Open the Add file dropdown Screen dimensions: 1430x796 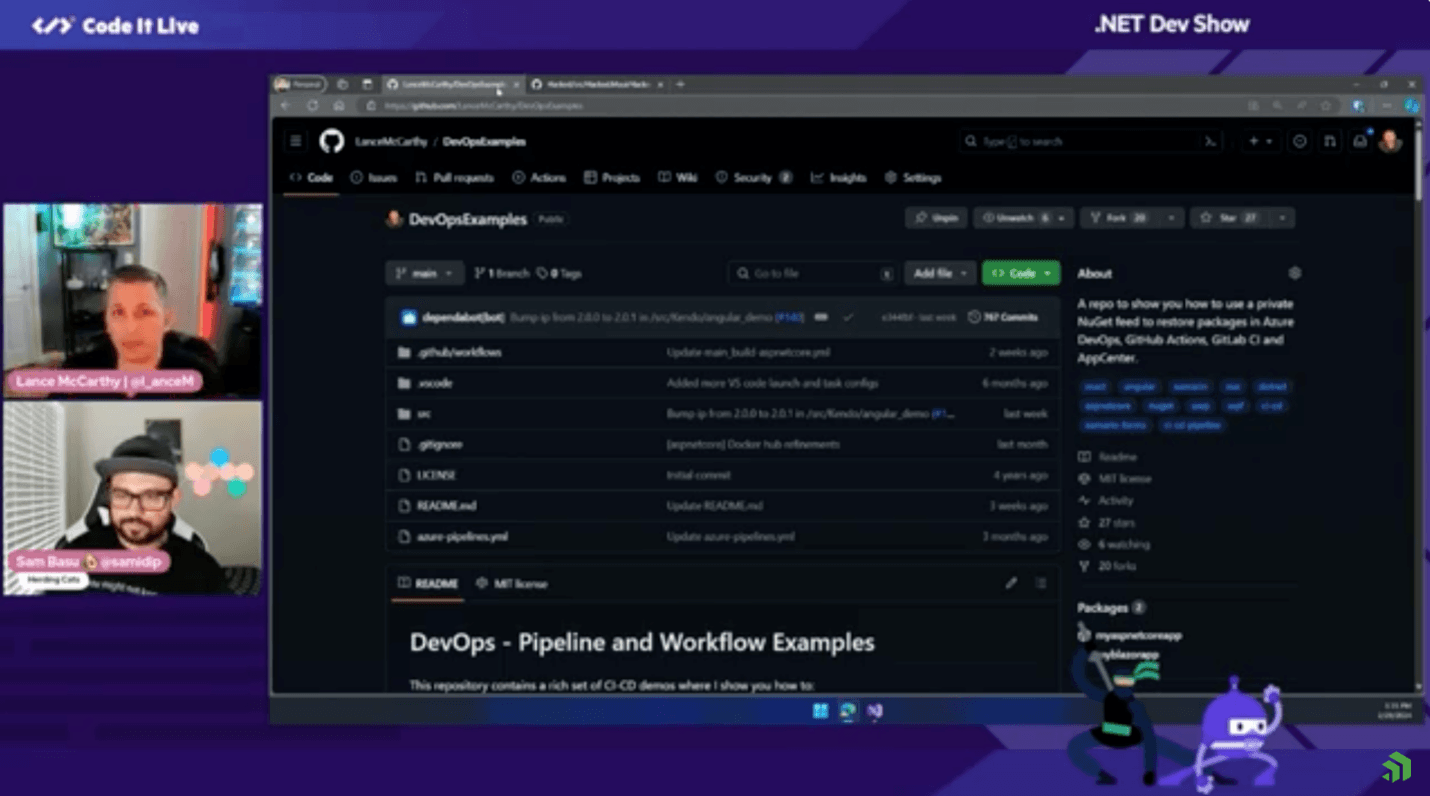[940, 273]
